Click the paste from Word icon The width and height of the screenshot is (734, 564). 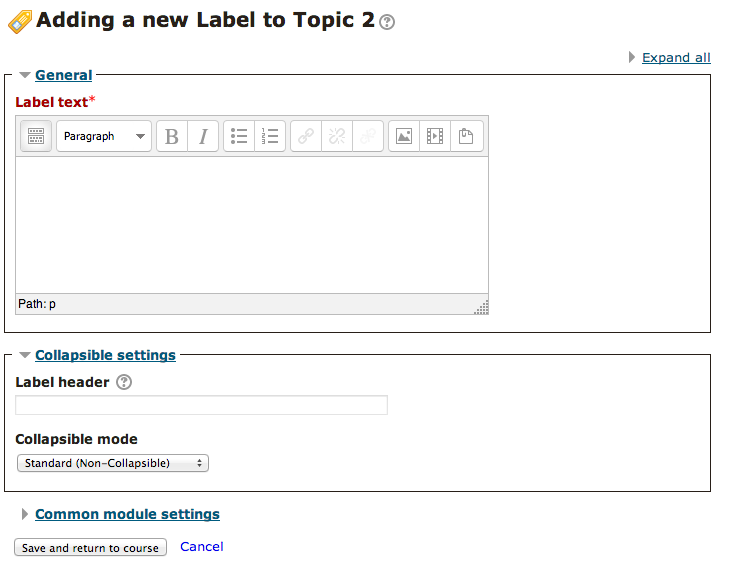pos(466,136)
